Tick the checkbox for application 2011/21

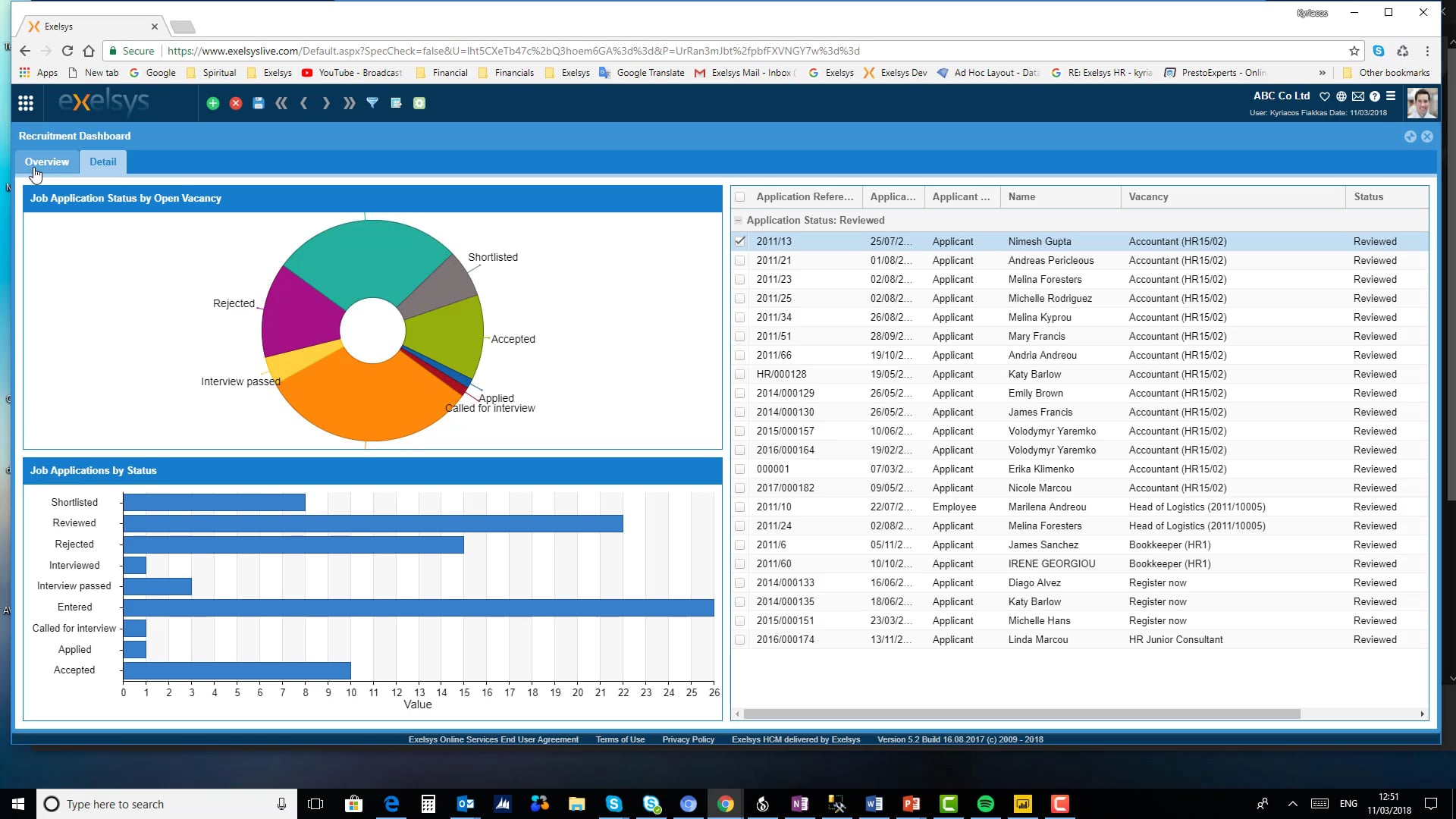coord(740,260)
